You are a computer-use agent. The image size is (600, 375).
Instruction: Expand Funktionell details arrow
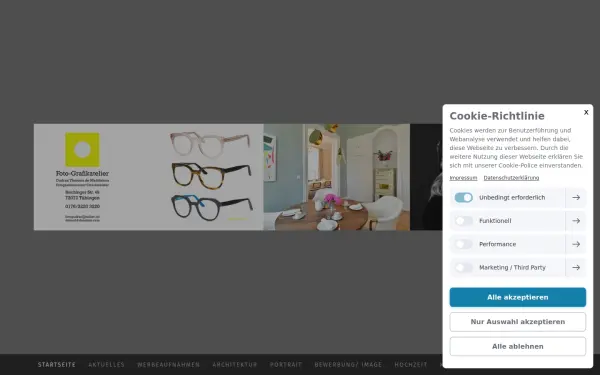(576, 221)
